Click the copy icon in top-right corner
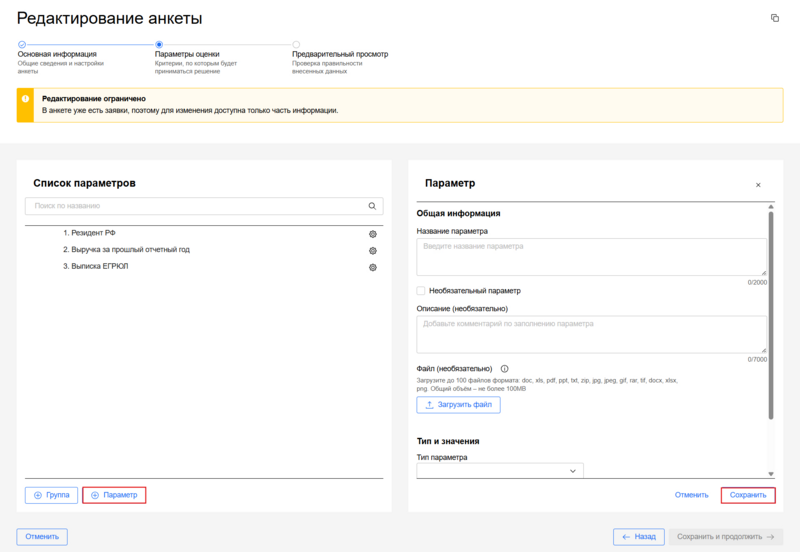Viewport: 800px width, 552px height. 774,18
